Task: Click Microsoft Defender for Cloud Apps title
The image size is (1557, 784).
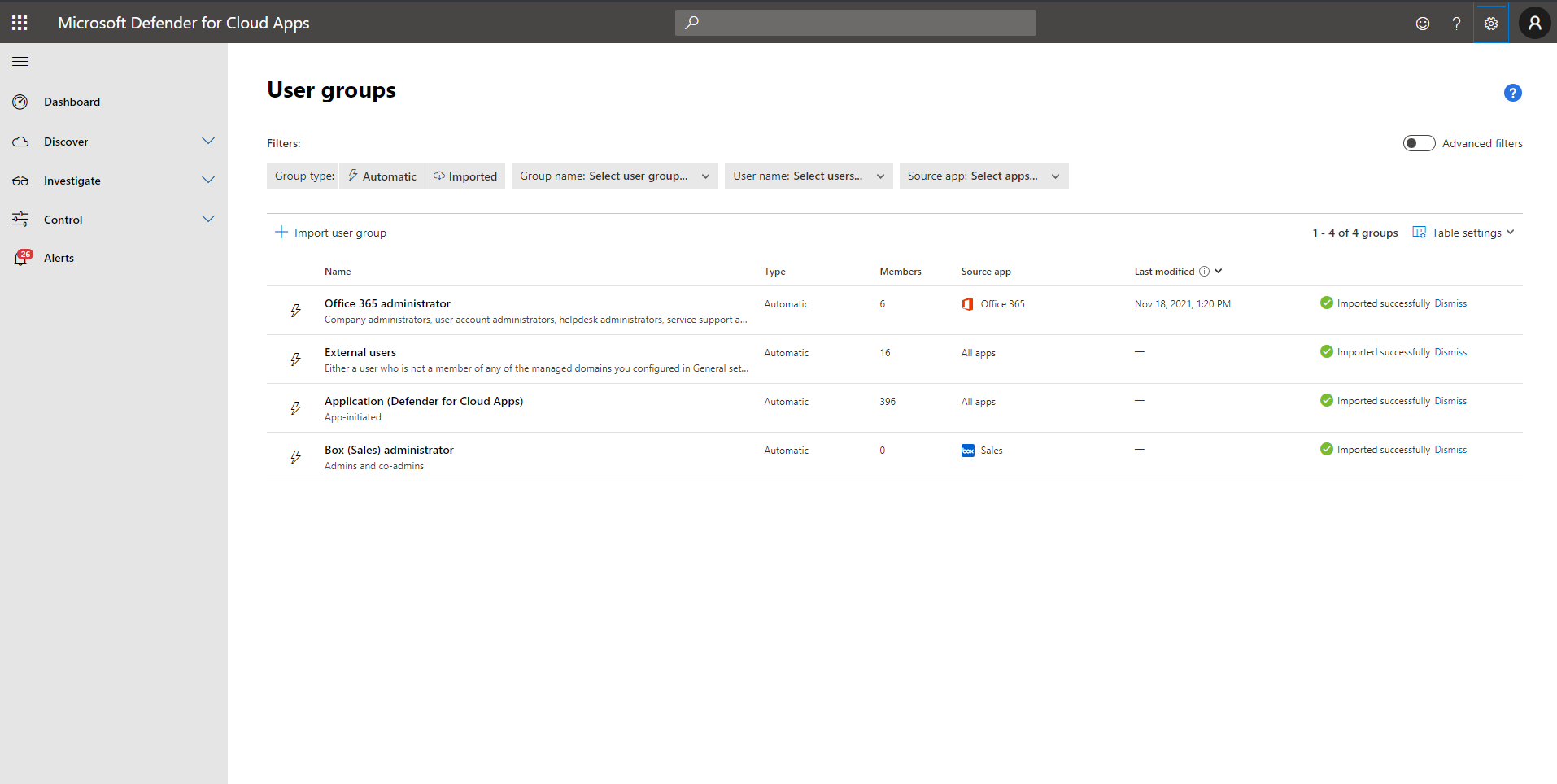Action: [184, 23]
